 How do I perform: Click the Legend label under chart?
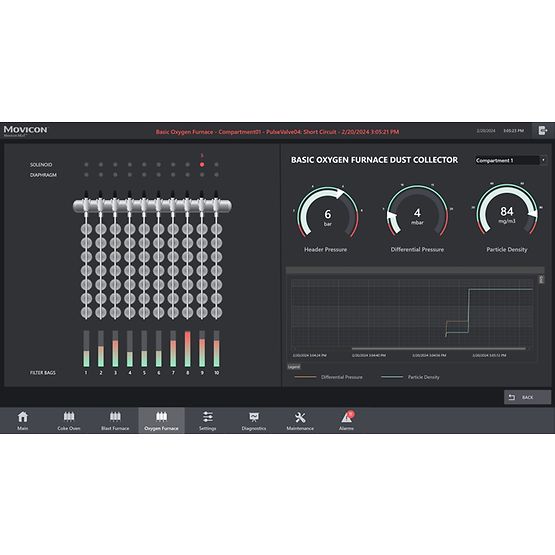294,367
